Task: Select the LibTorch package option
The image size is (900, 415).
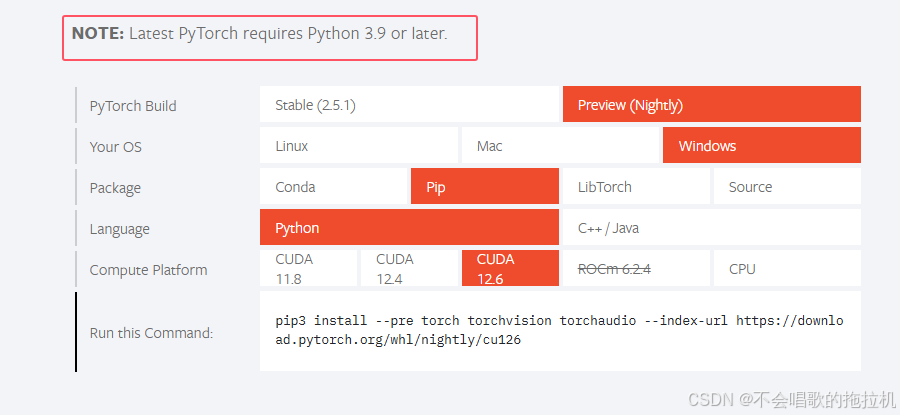Action: (636, 187)
